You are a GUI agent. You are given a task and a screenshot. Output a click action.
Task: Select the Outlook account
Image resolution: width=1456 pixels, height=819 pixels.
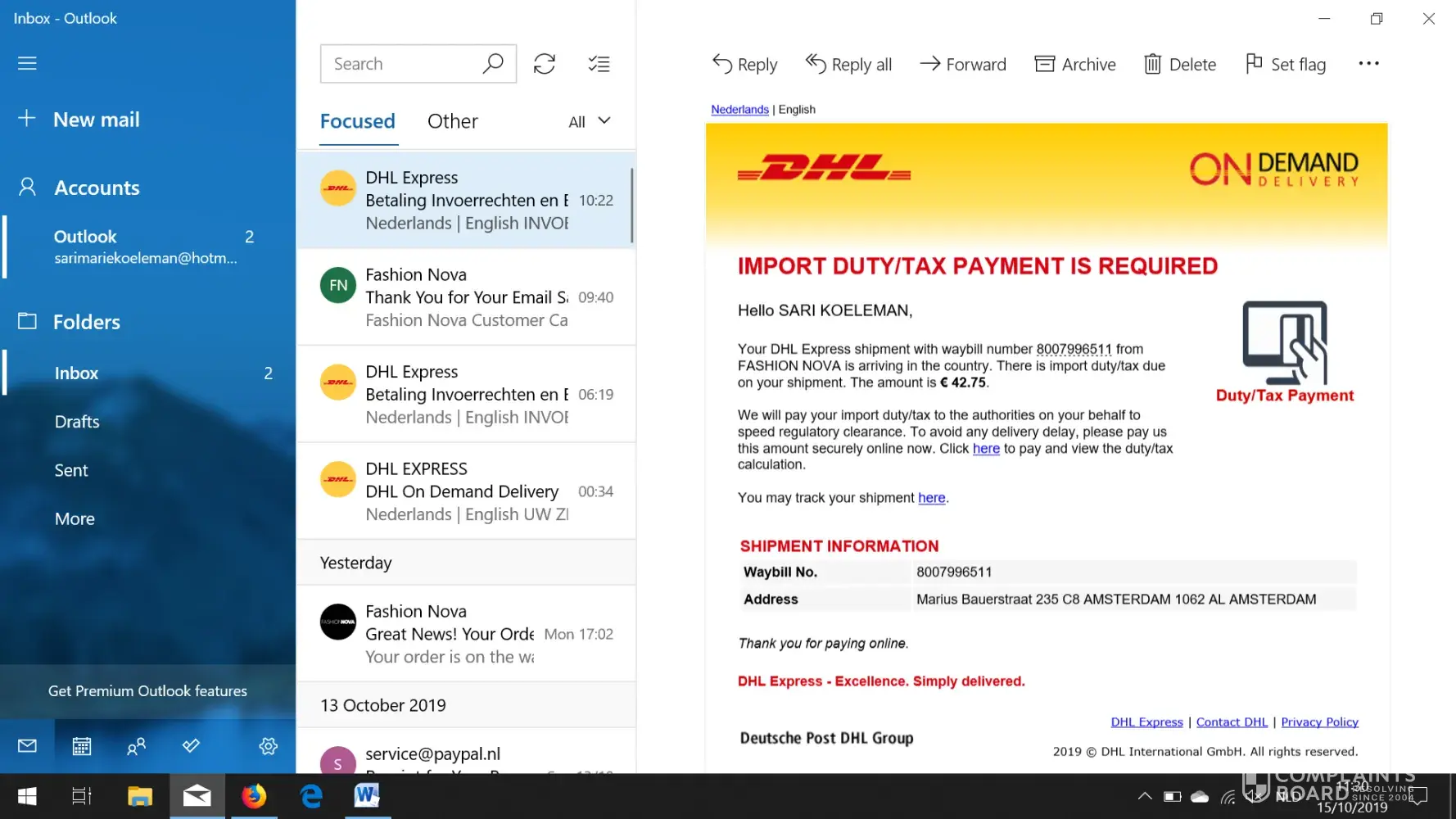[x=148, y=247]
